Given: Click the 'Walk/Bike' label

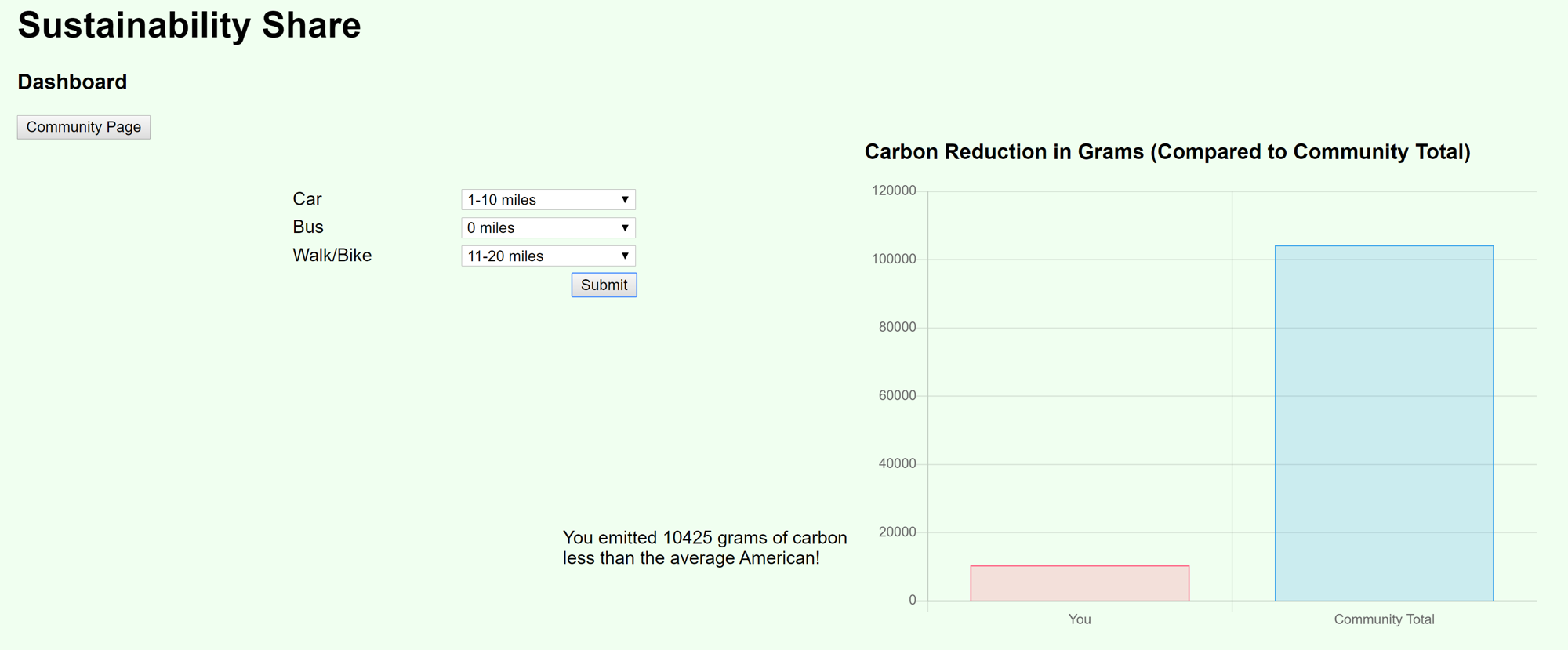Looking at the screenshot, I should (x=332, y=256).
